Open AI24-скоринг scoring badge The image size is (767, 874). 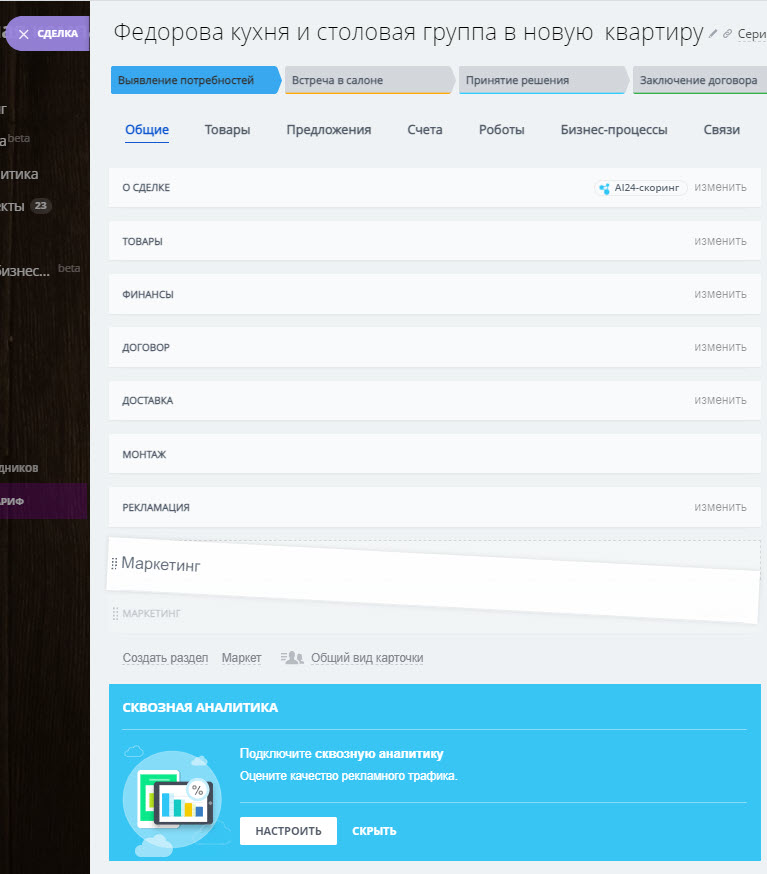click(x=640, y=188)
